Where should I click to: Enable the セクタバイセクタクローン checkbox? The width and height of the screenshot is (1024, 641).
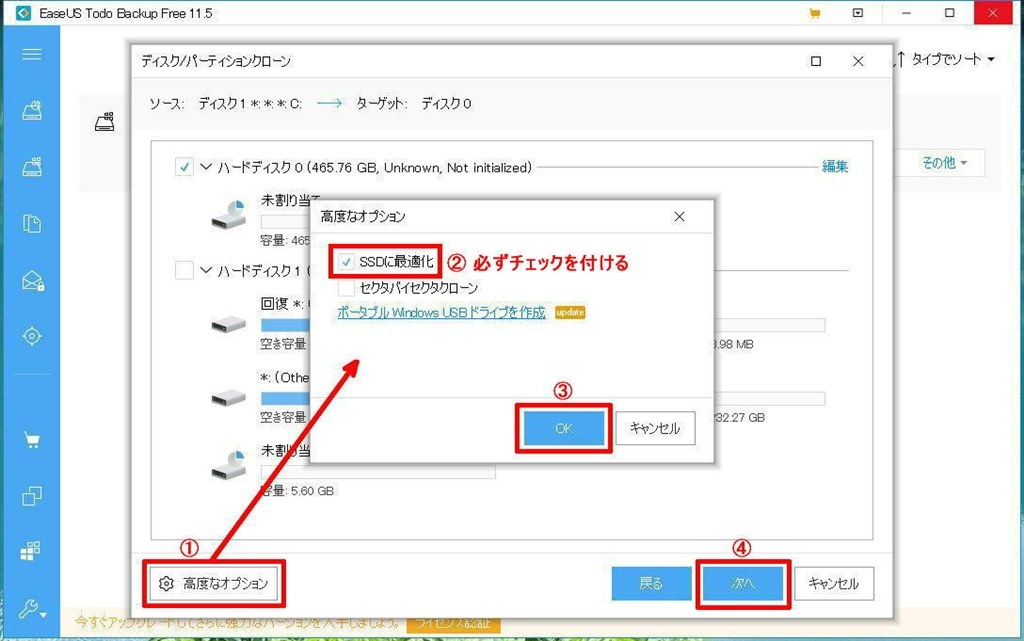point(346,288)
